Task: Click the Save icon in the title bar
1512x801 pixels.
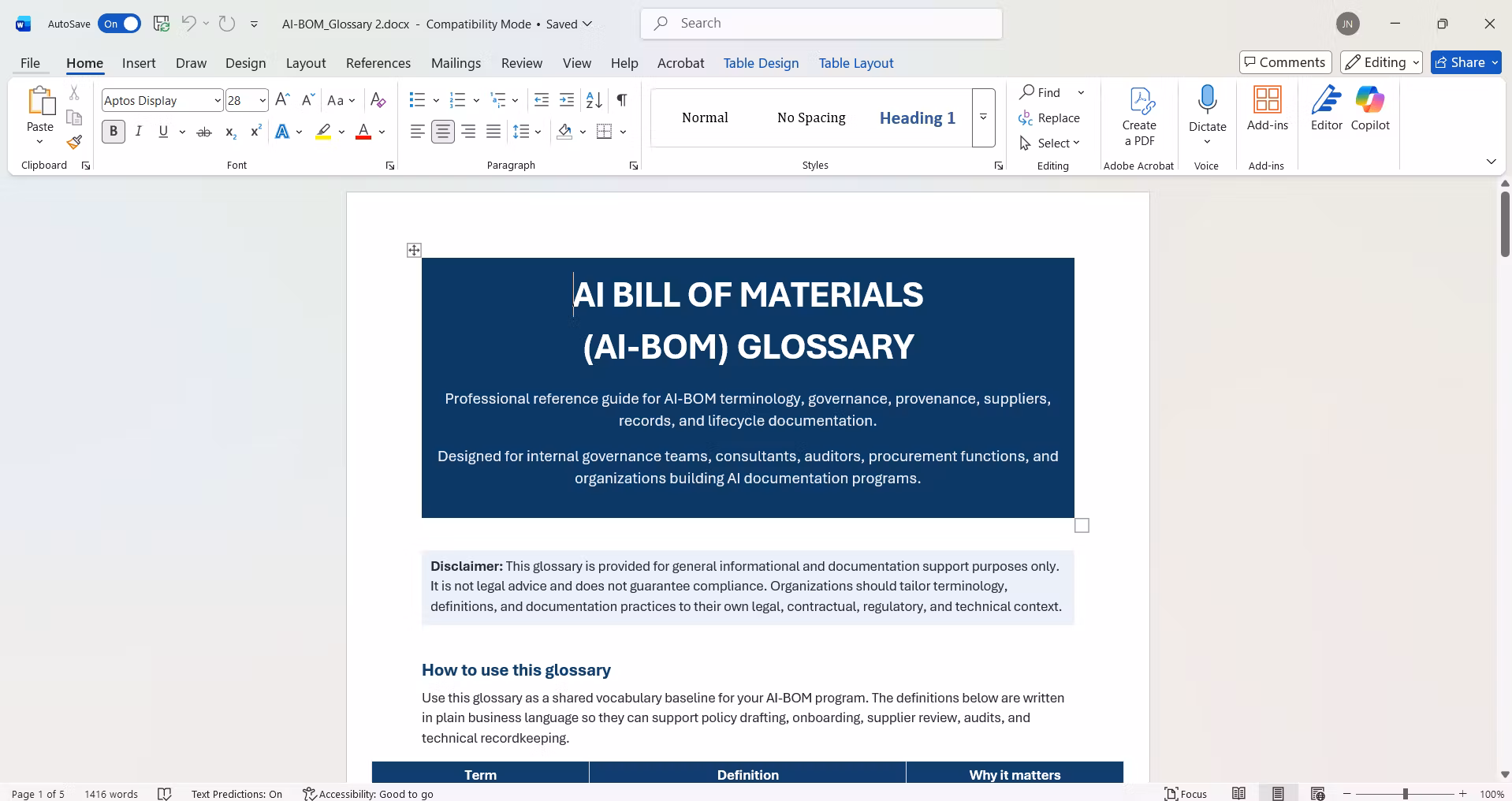Action: (x=162, y=24)
